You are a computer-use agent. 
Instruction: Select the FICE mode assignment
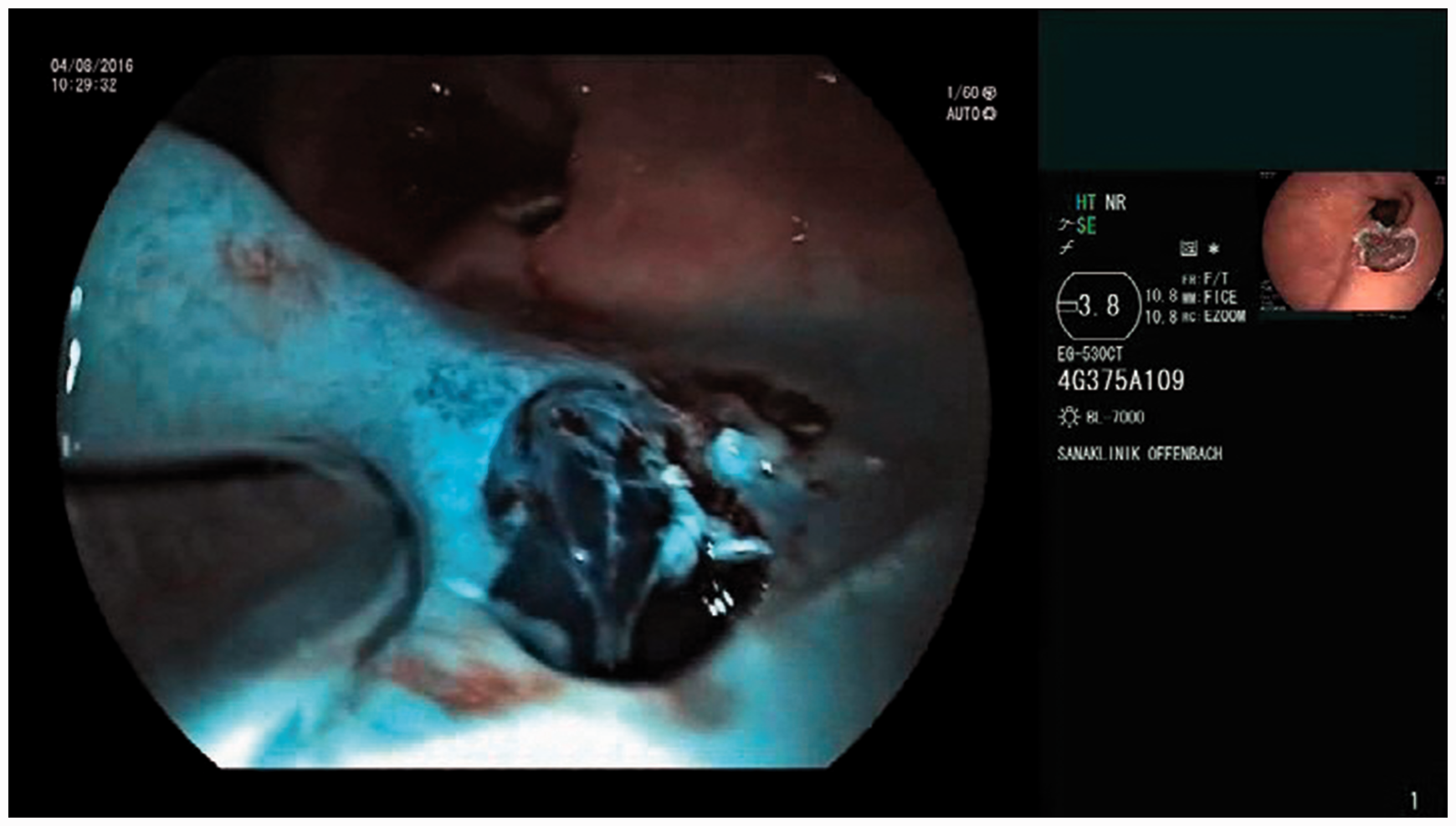click(x=1220, y=297)
